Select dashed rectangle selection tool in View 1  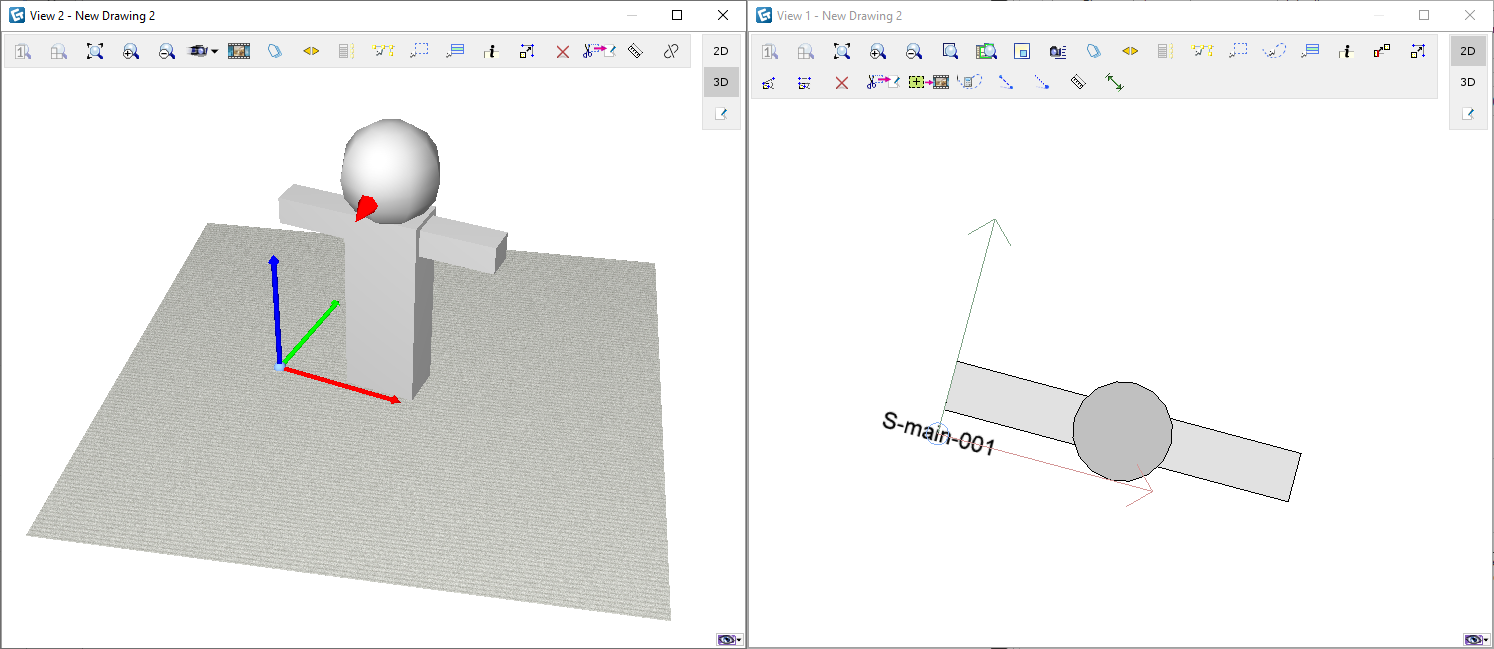[x=1238, y=51]
